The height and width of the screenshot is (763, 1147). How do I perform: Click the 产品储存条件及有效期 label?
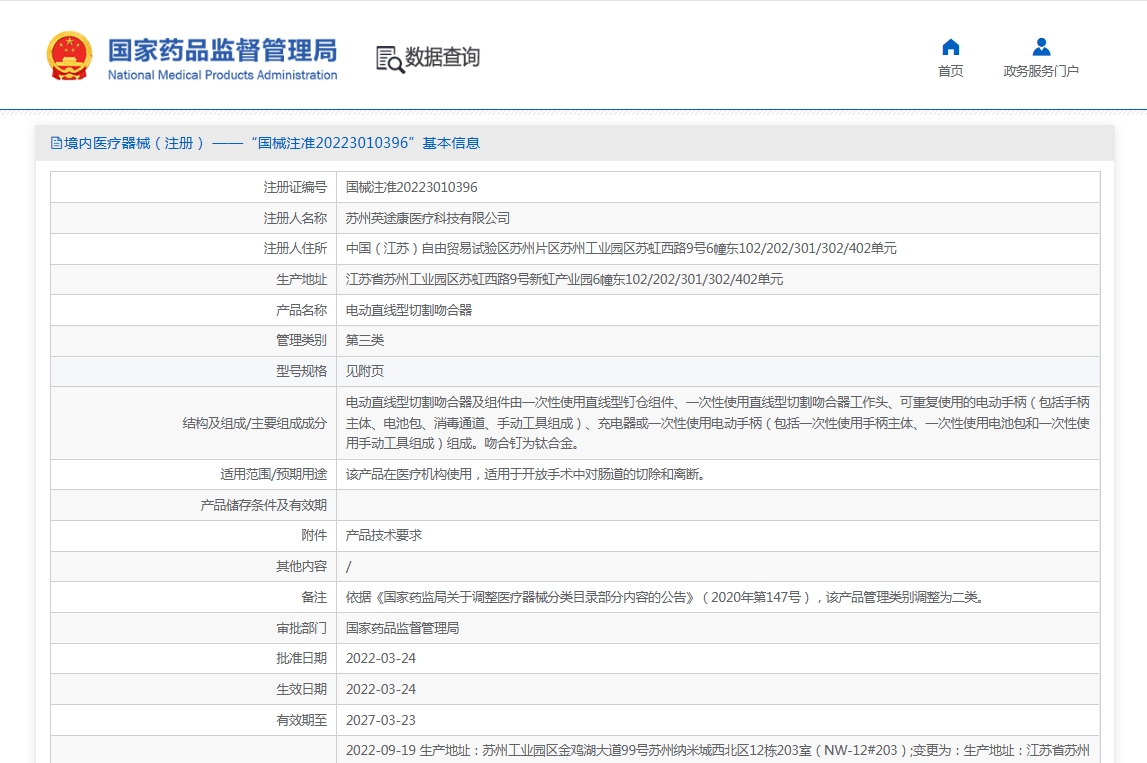tap(263, 505)
